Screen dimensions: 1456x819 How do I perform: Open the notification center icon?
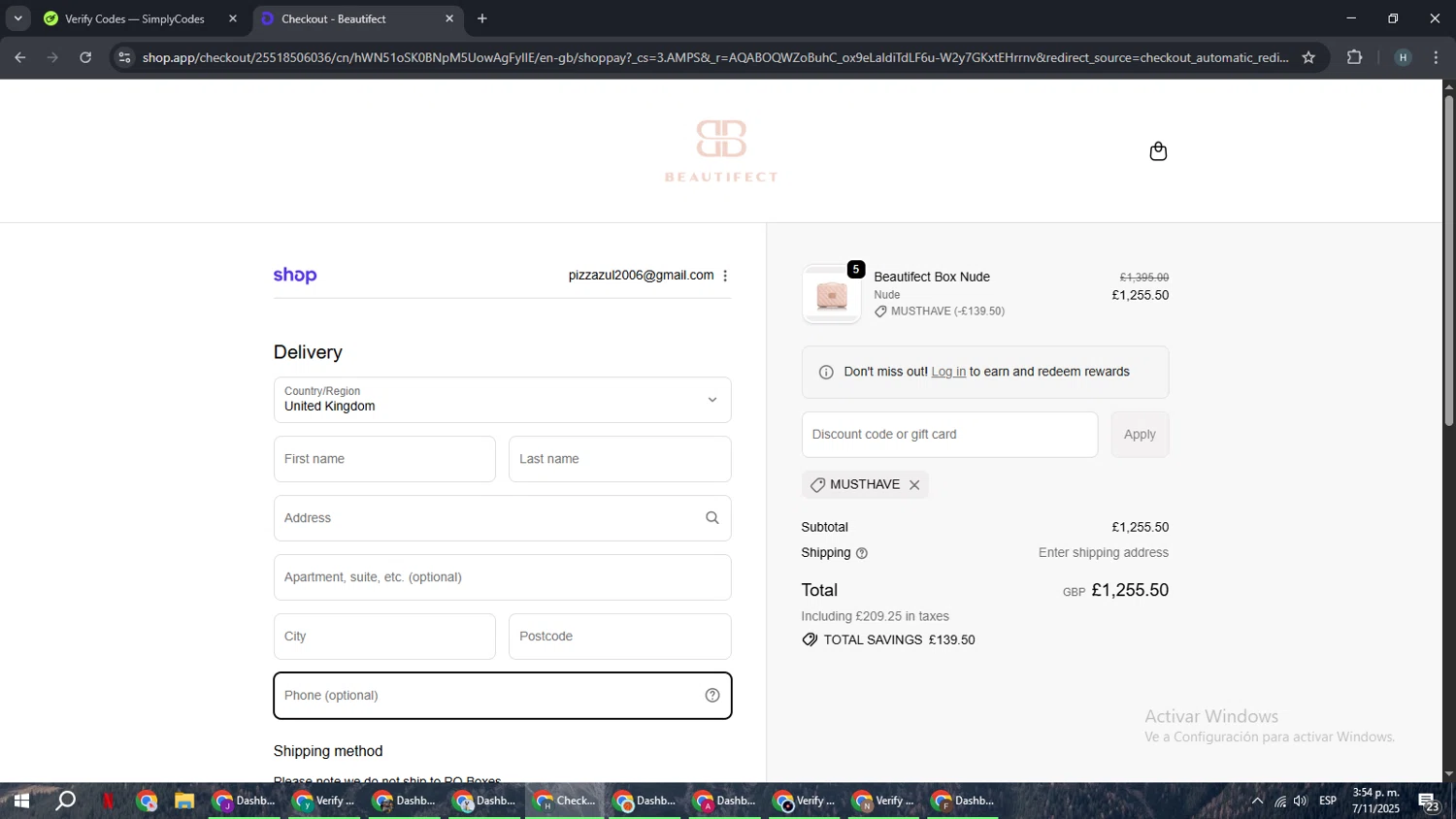1429,802
